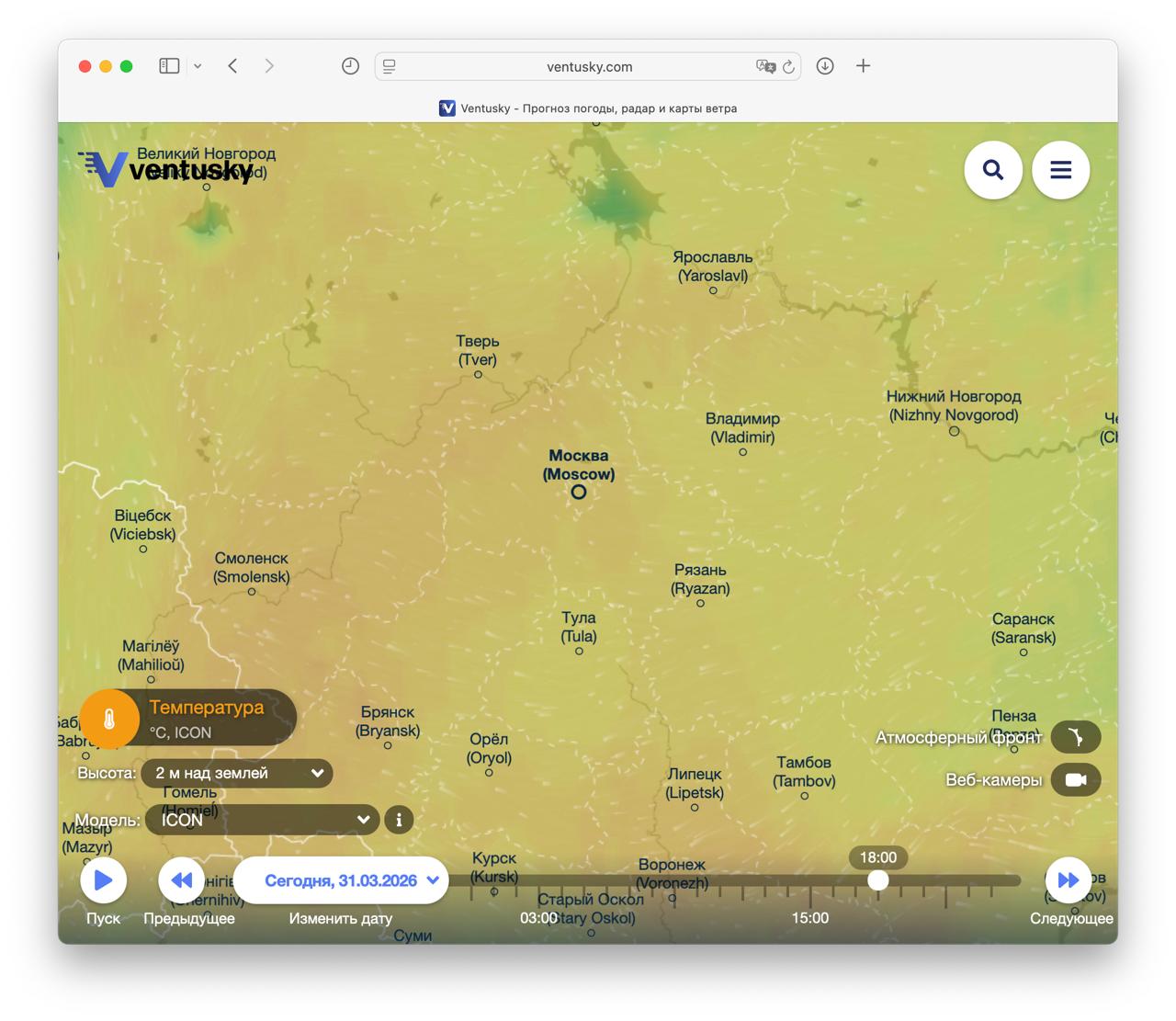
Task: Open the hamburger menu button
Action: (1060, 170)
